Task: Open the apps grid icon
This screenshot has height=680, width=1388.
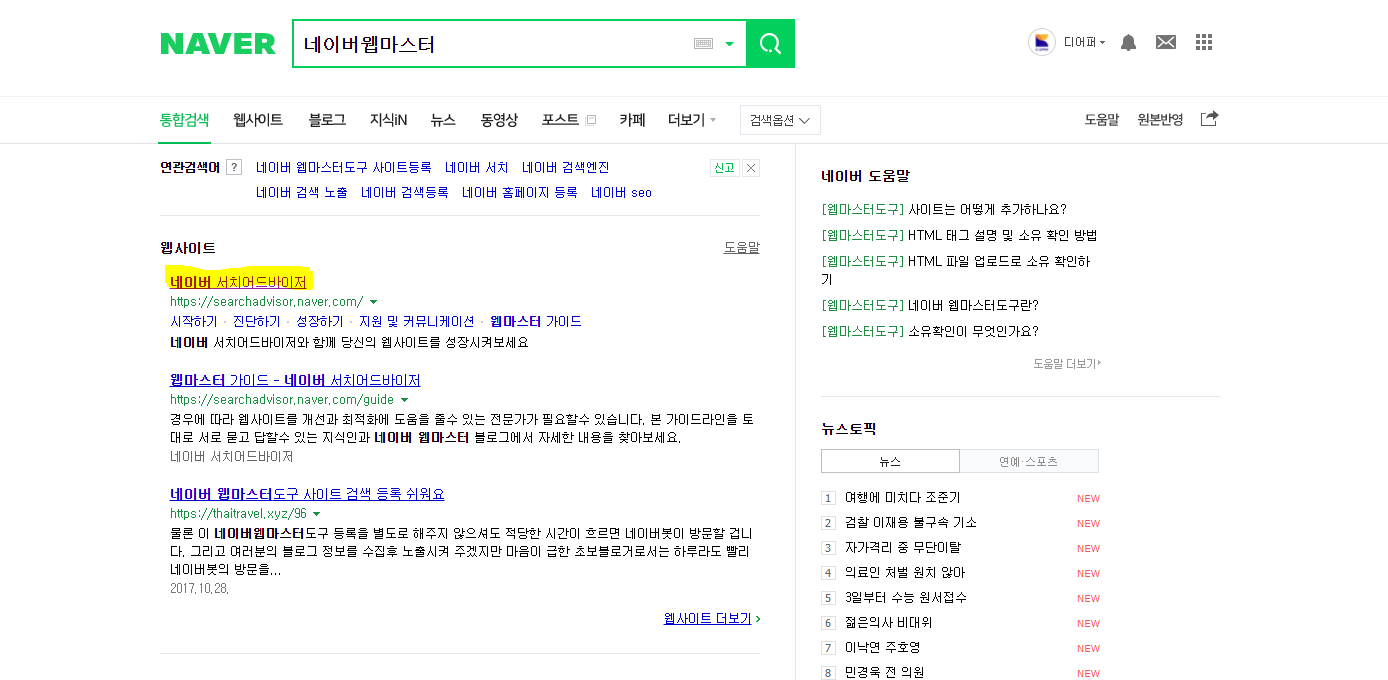Action: [x=1204, y=42]
